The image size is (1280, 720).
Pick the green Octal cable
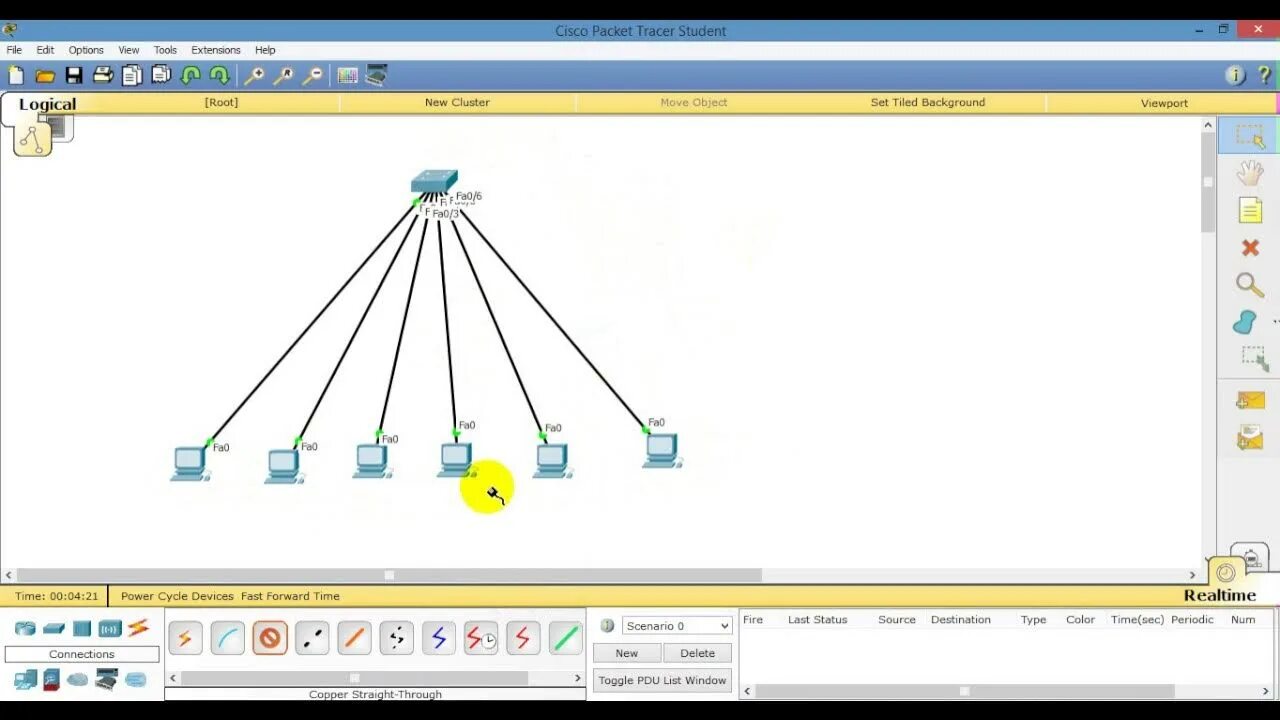[x=566, y=638]
